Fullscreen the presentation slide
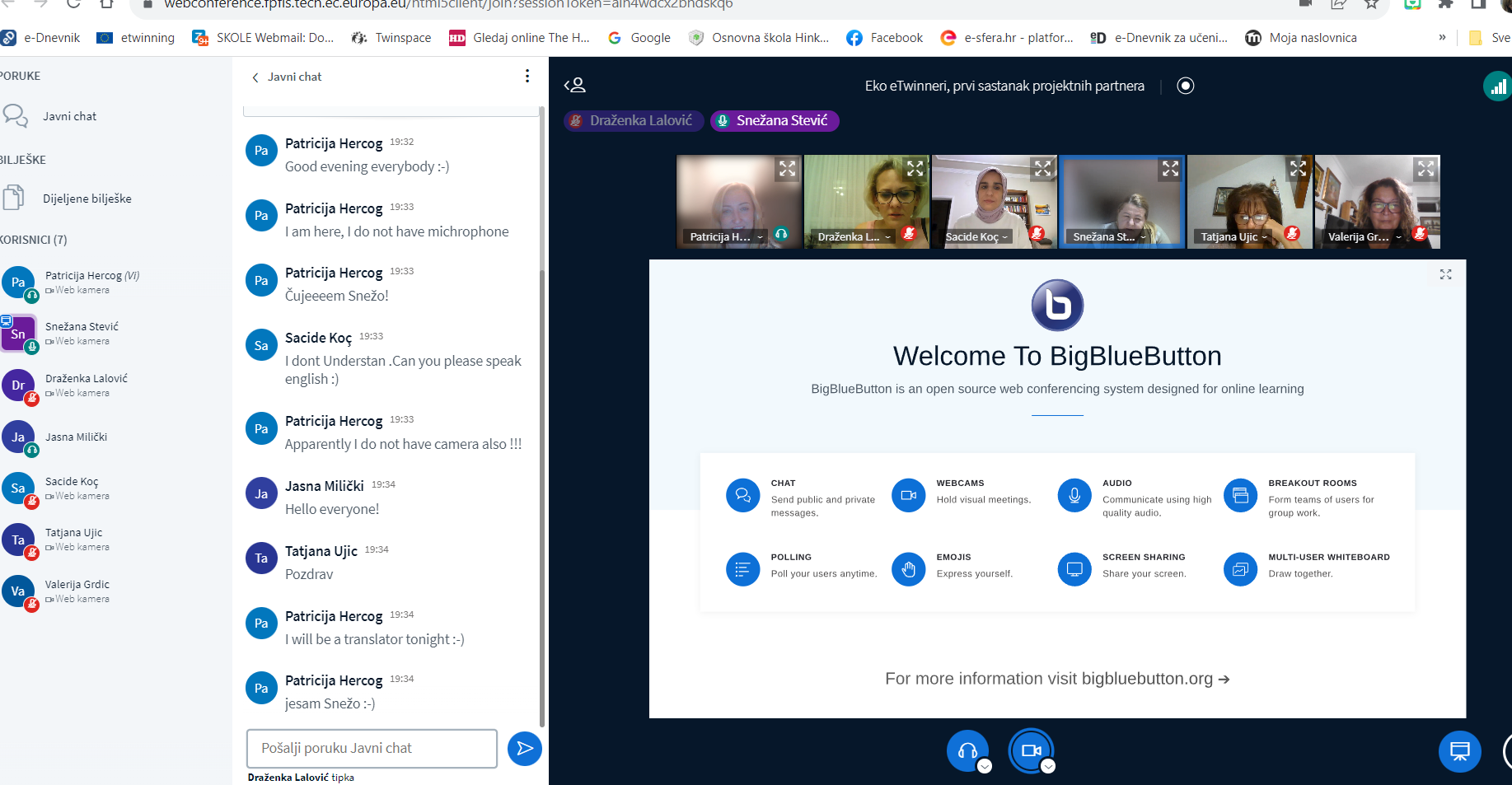Viewport: 1512px width, 785px height. coord(1445,274)
